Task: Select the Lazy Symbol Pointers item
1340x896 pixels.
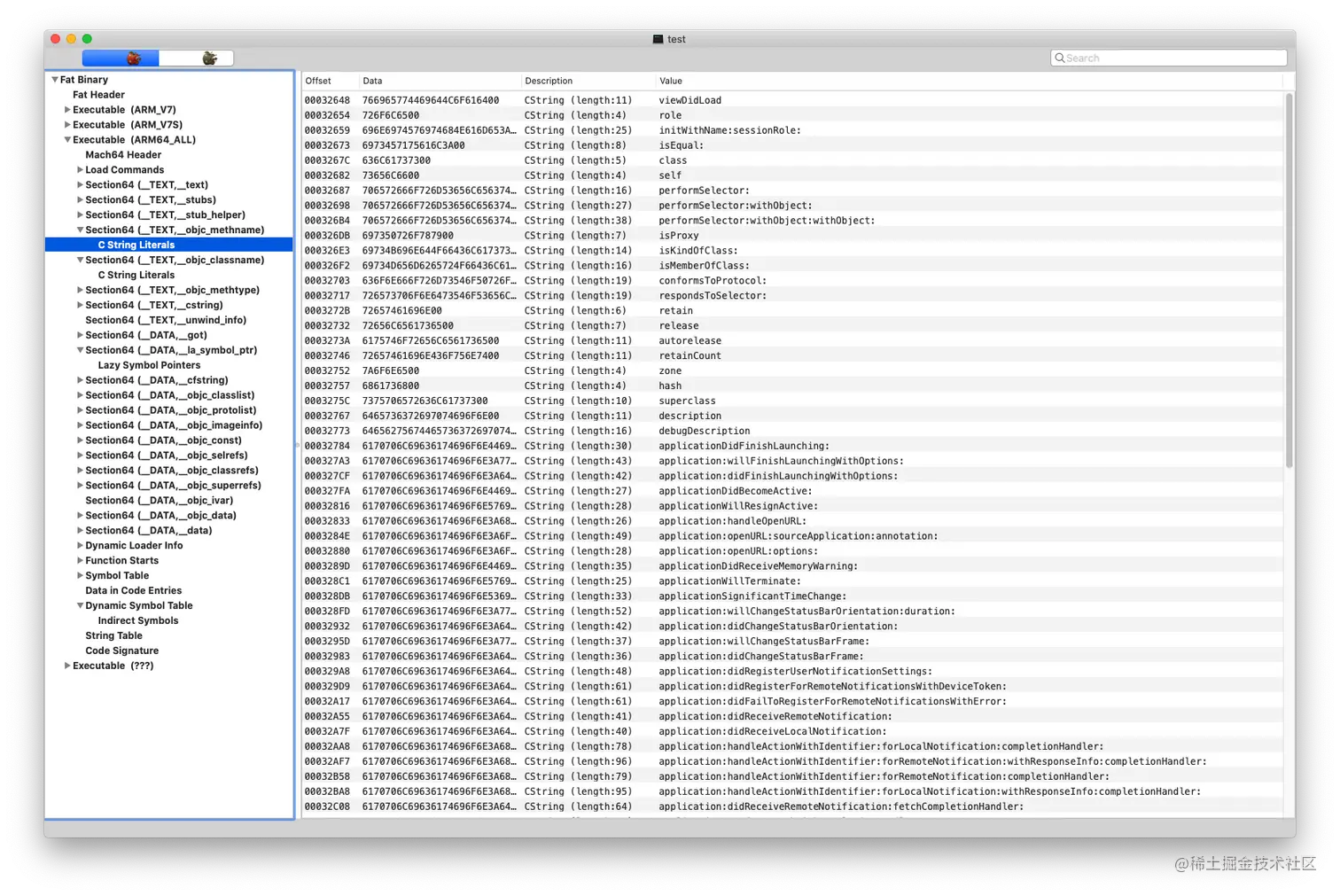Action: pyautogui.click(x=149, y=366)
